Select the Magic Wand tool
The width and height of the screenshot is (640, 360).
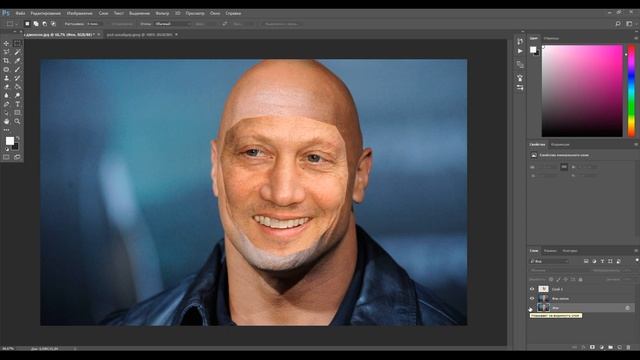click(x=17, y=52)
